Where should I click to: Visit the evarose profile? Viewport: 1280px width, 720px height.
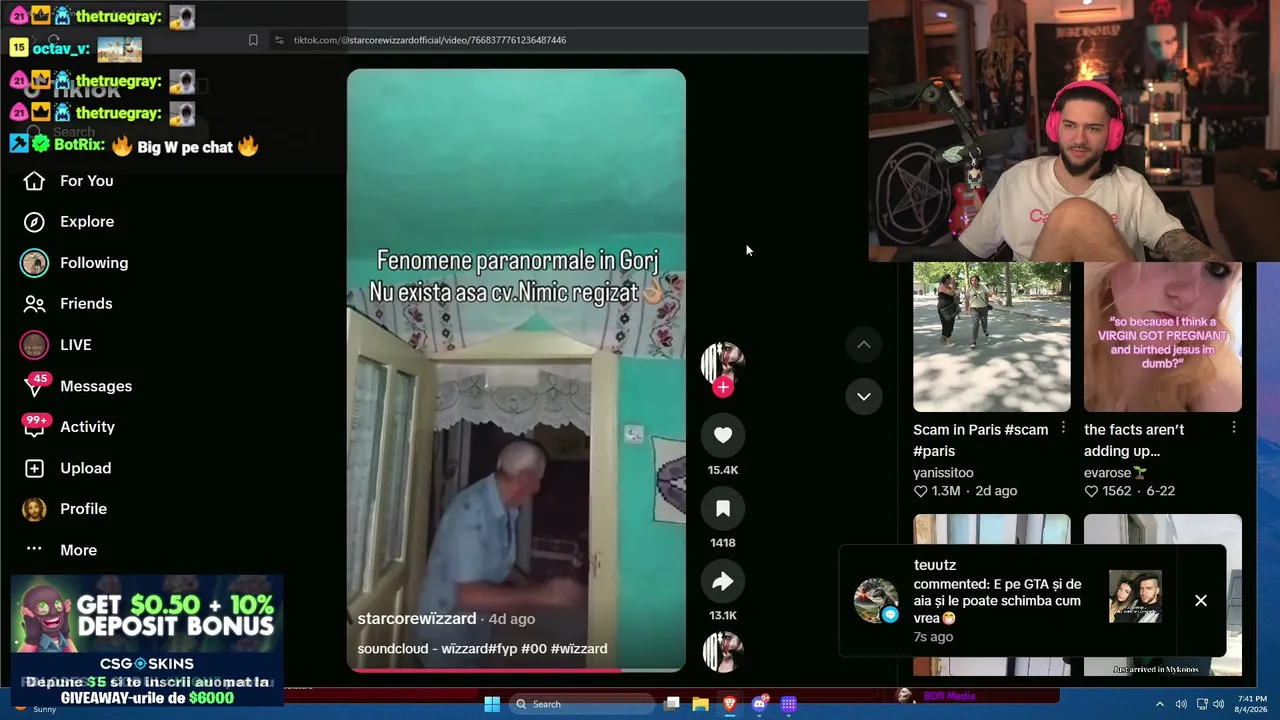pyautogui.click(x=1115, y=473)
